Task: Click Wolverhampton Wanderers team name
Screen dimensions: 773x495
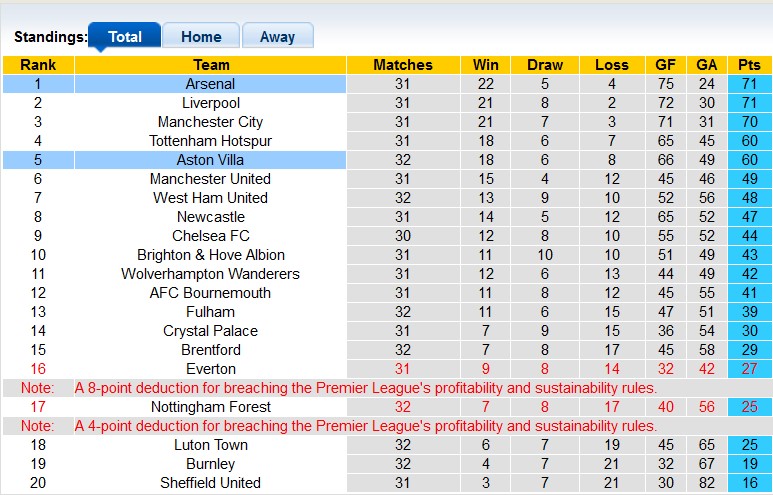Action: click(x=211, y=274)
